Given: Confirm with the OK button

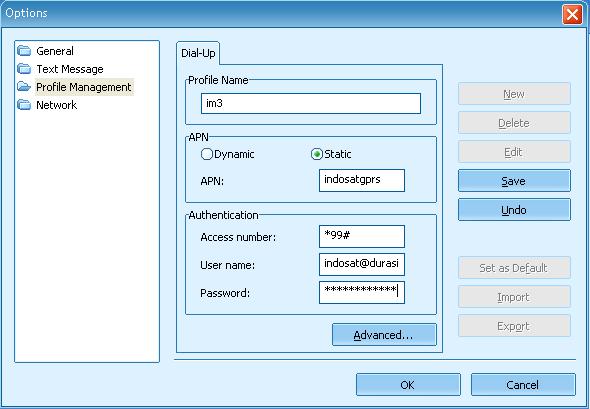Looking at the screenshot, I should click(408, 385).
